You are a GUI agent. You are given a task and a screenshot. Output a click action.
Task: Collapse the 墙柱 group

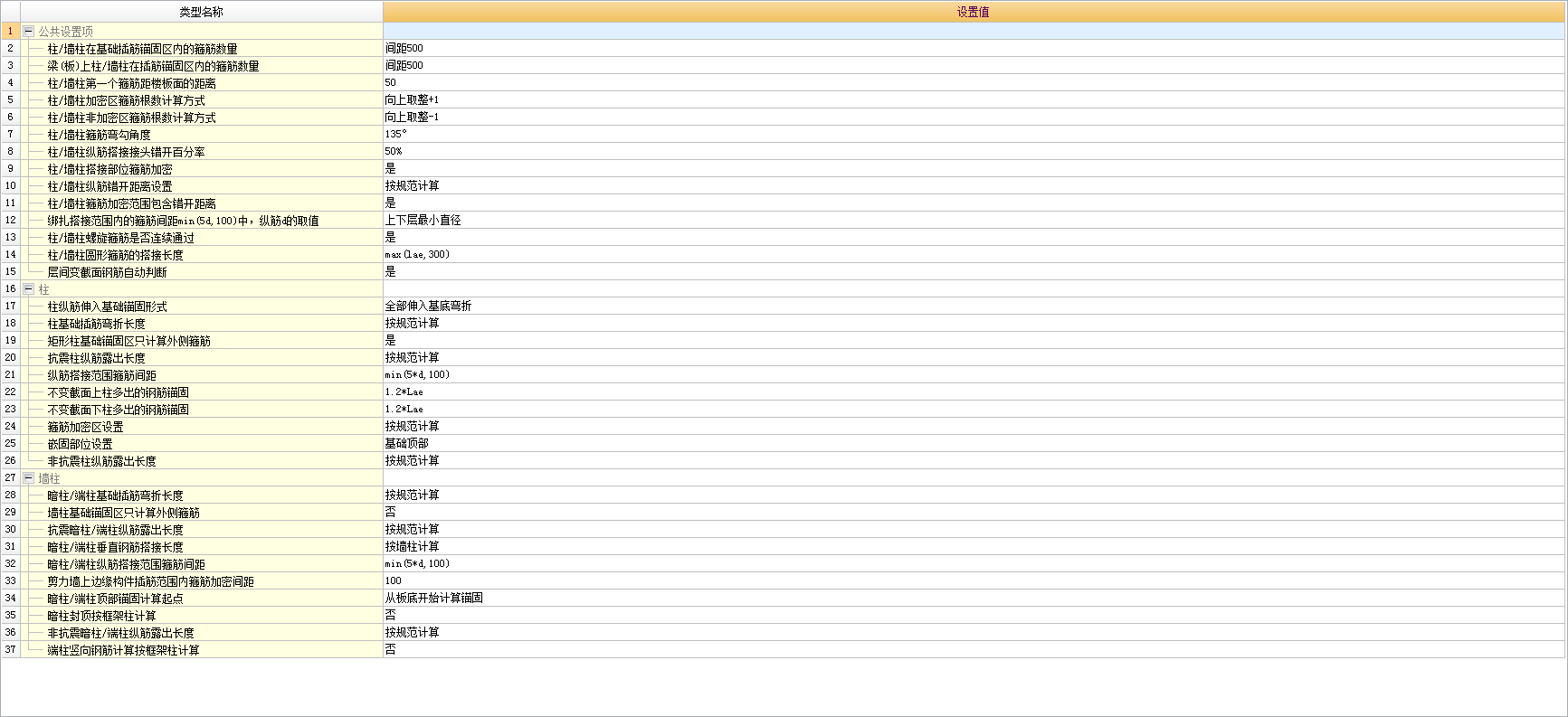tap(28, 477)
